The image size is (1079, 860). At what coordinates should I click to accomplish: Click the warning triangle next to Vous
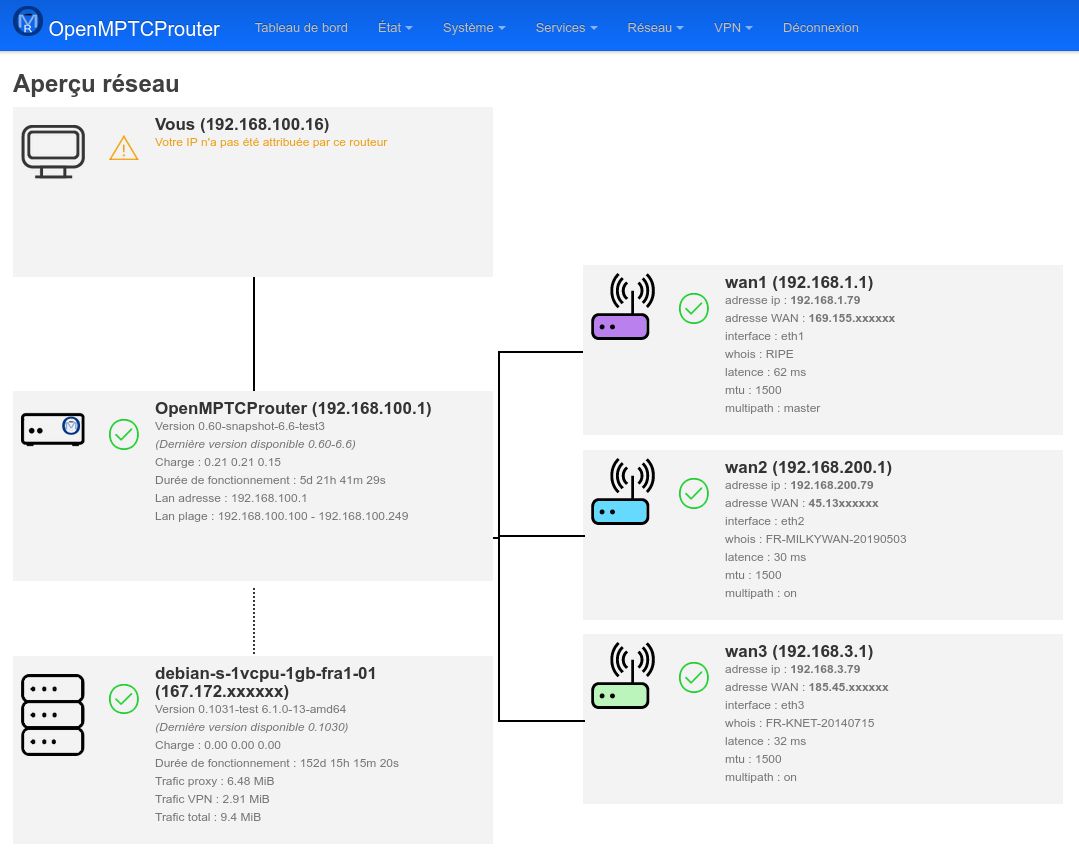[x=124, y=149]
